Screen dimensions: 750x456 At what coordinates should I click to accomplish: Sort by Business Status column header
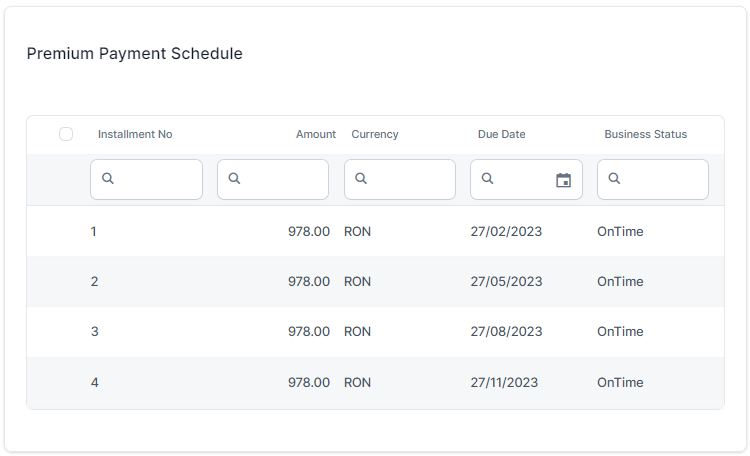[645, 134]
